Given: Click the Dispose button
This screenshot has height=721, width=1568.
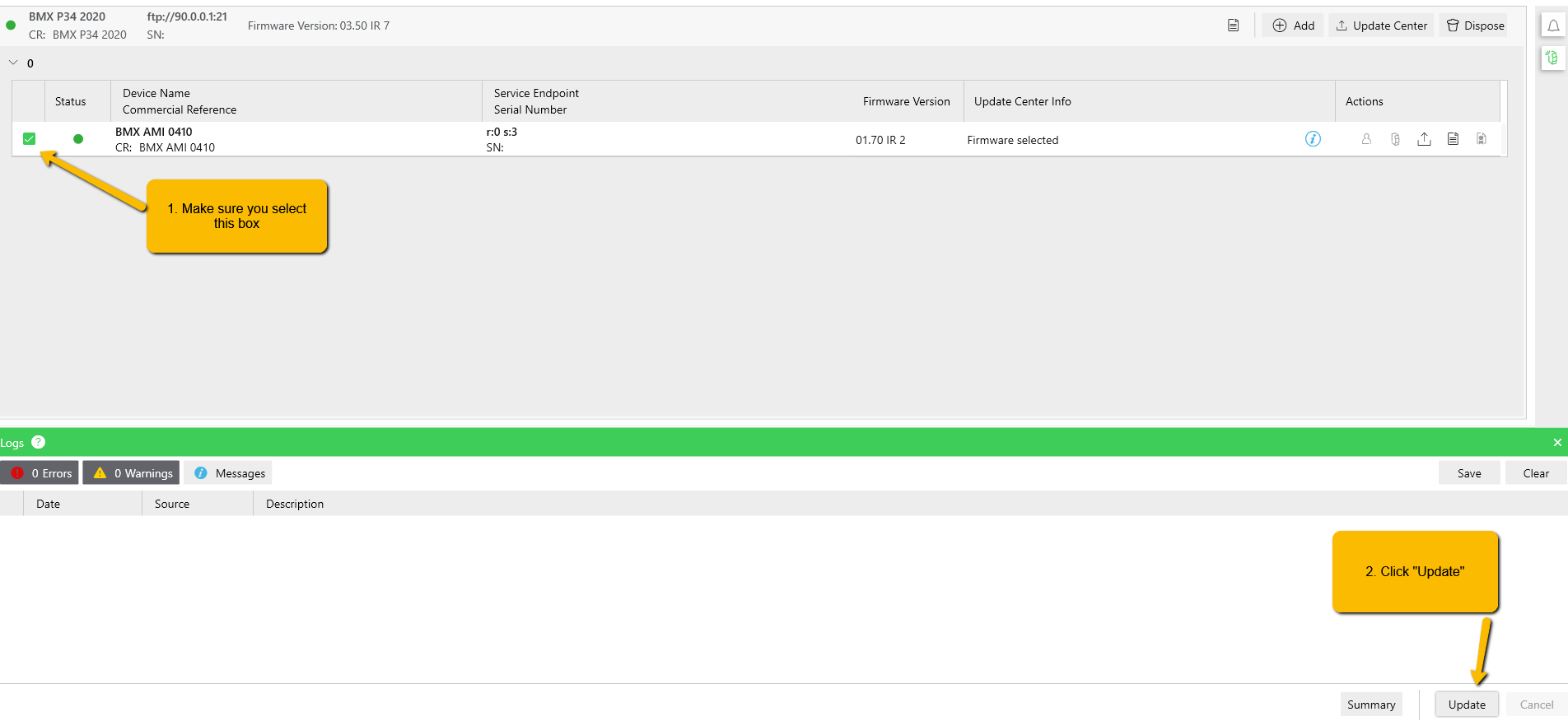Looking at the screenshot, I should point(1475,26).
